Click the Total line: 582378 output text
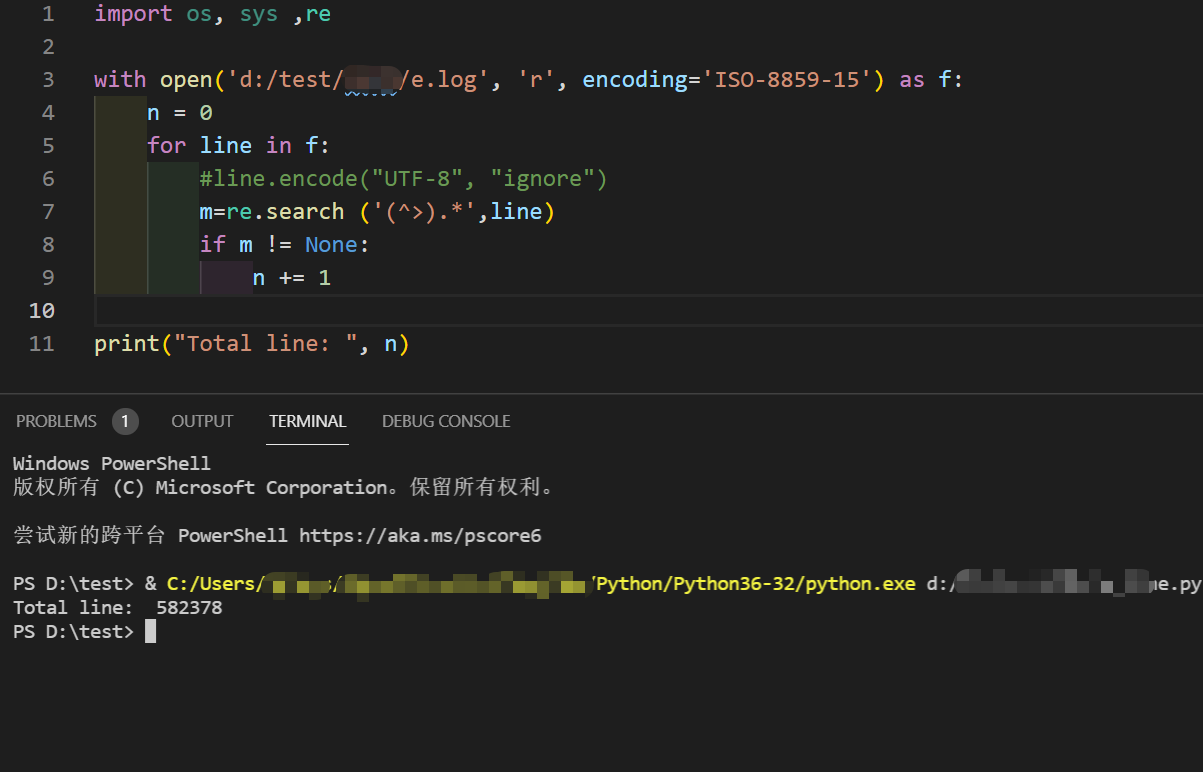Screen dimensions: 1203x772 117,607
